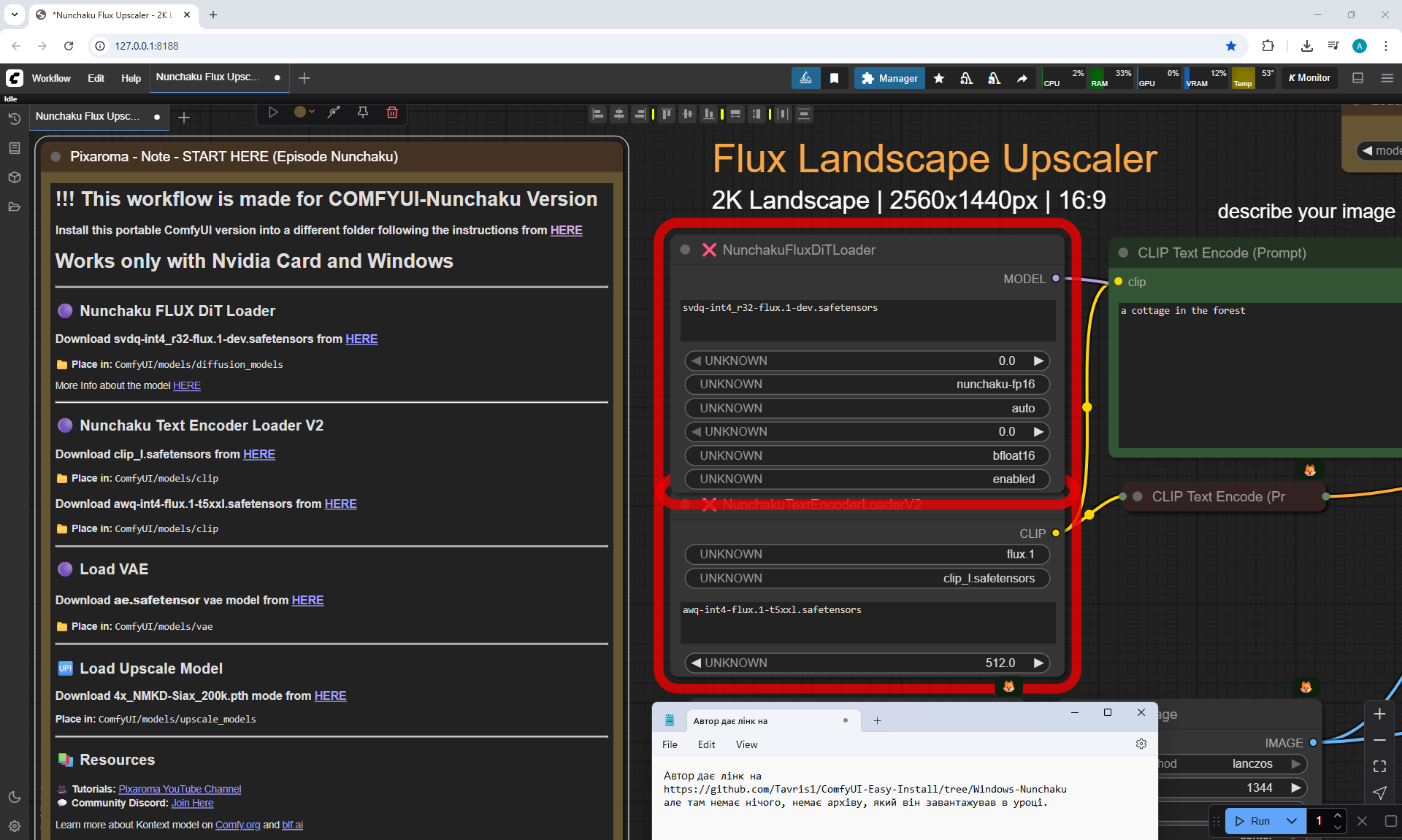Open the Edit menu in ComfyUI

(96, 78)
